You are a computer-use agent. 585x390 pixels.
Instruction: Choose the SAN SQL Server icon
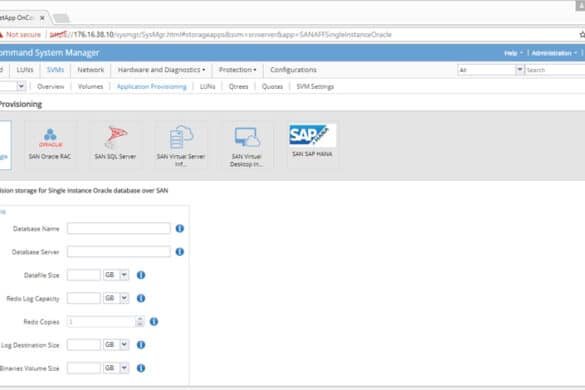pos(115,144)
